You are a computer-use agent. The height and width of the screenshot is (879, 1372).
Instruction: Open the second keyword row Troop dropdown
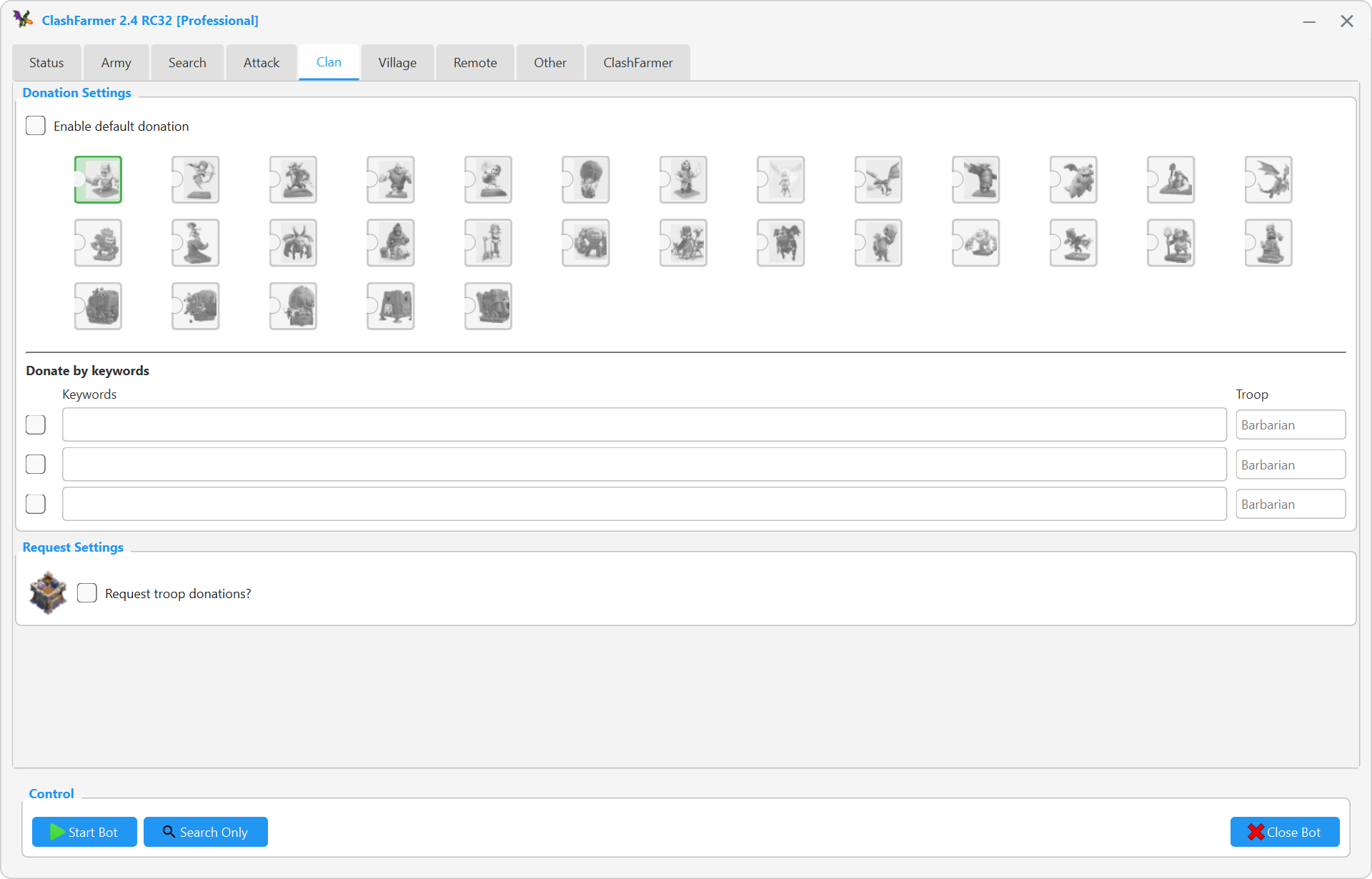1291,465
